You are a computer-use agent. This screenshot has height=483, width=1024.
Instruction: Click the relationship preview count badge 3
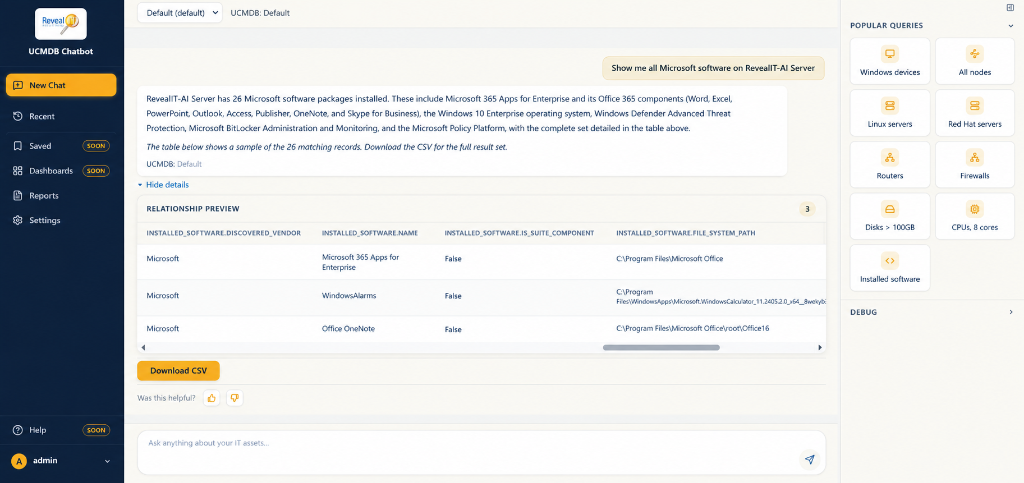tap(807, 210)
